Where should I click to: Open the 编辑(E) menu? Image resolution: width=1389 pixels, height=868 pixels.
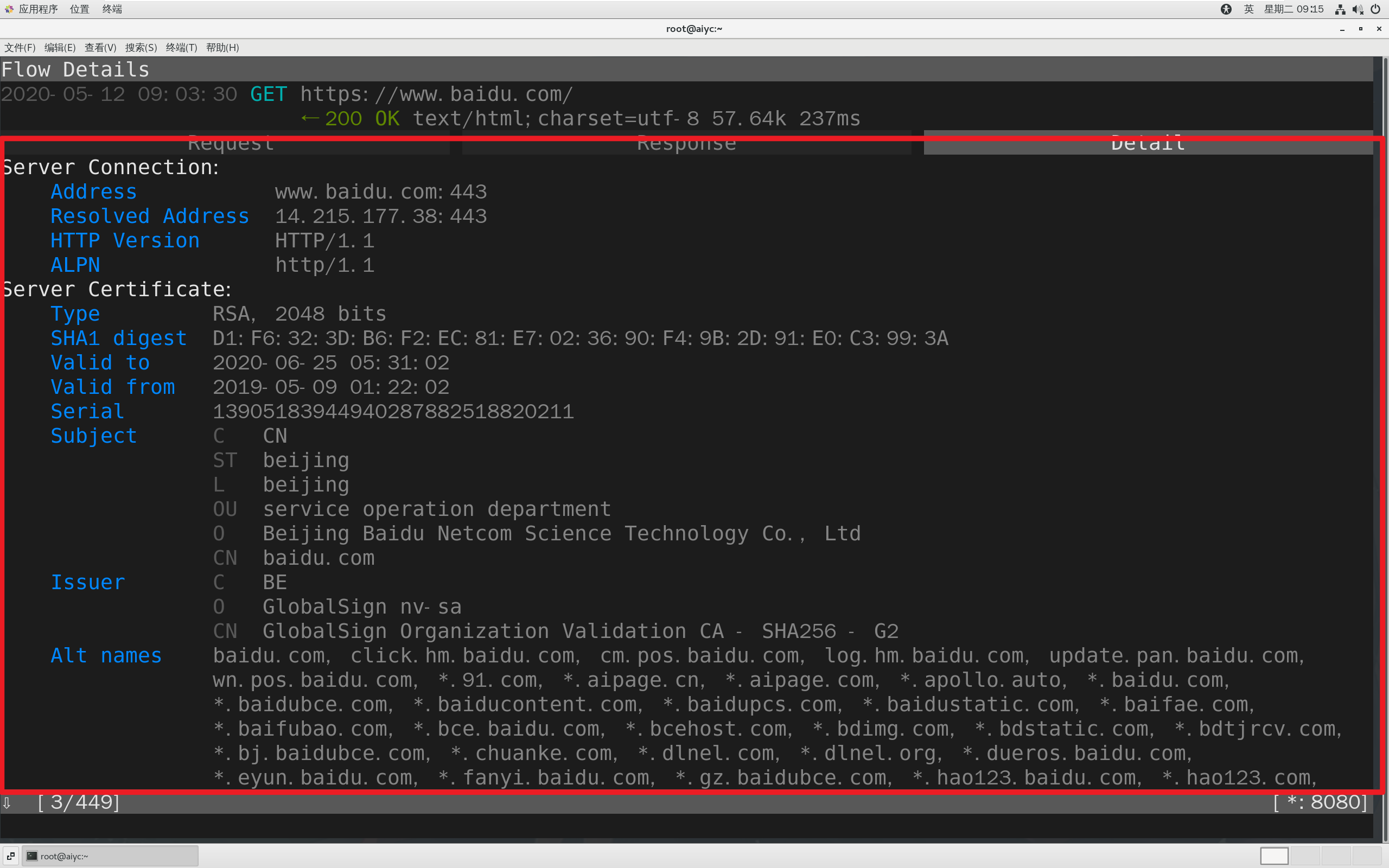point(60,48)
